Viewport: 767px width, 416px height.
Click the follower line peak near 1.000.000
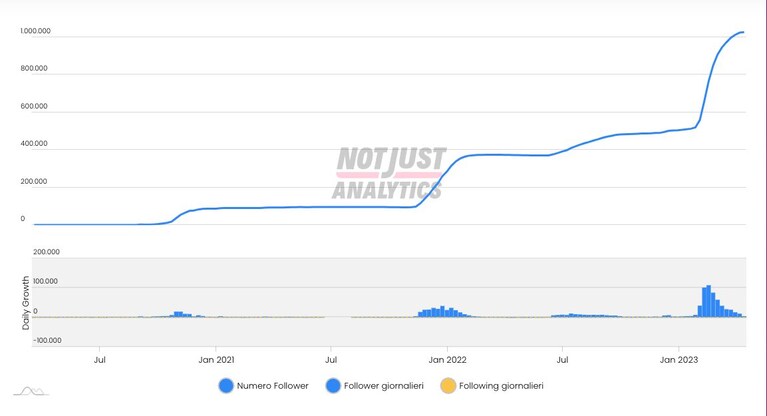pyautogui.click(x=742, y=32)
